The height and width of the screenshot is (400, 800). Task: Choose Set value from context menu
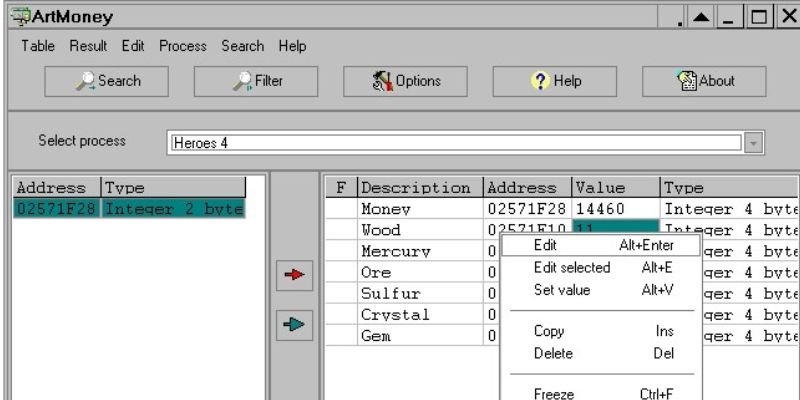coord(601,290)
